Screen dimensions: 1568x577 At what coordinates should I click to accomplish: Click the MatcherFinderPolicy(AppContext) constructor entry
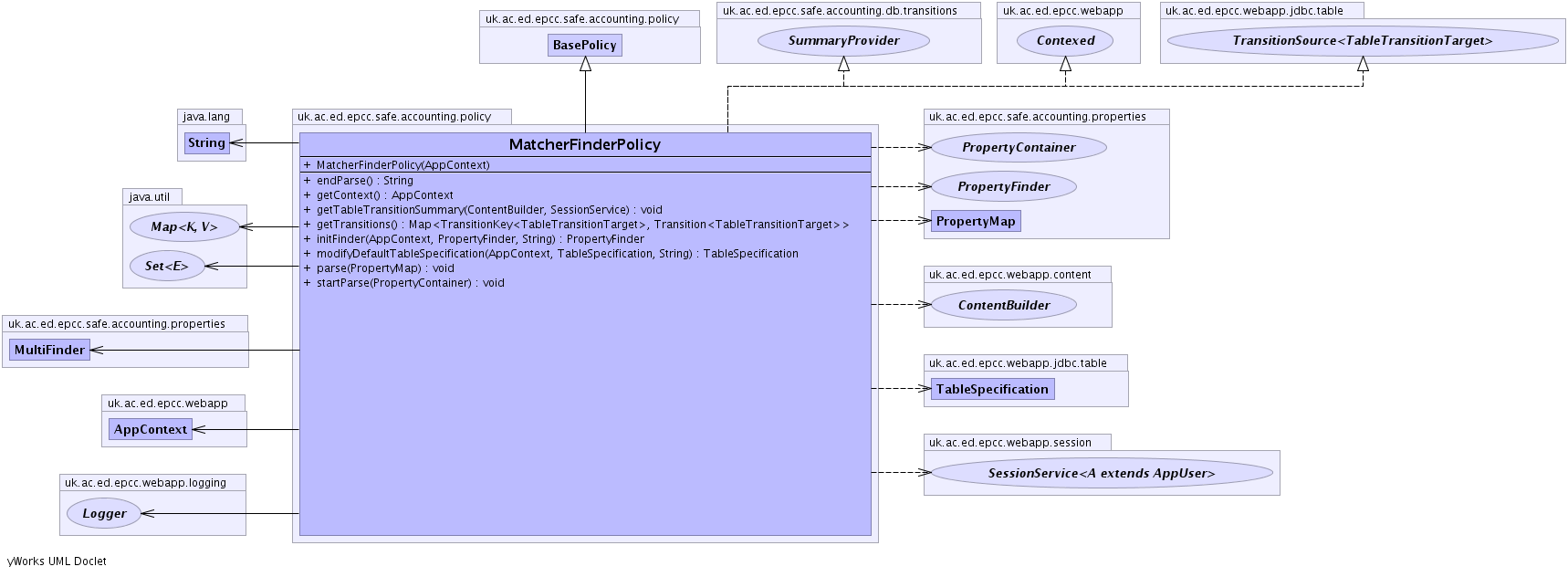coord(402,165)
